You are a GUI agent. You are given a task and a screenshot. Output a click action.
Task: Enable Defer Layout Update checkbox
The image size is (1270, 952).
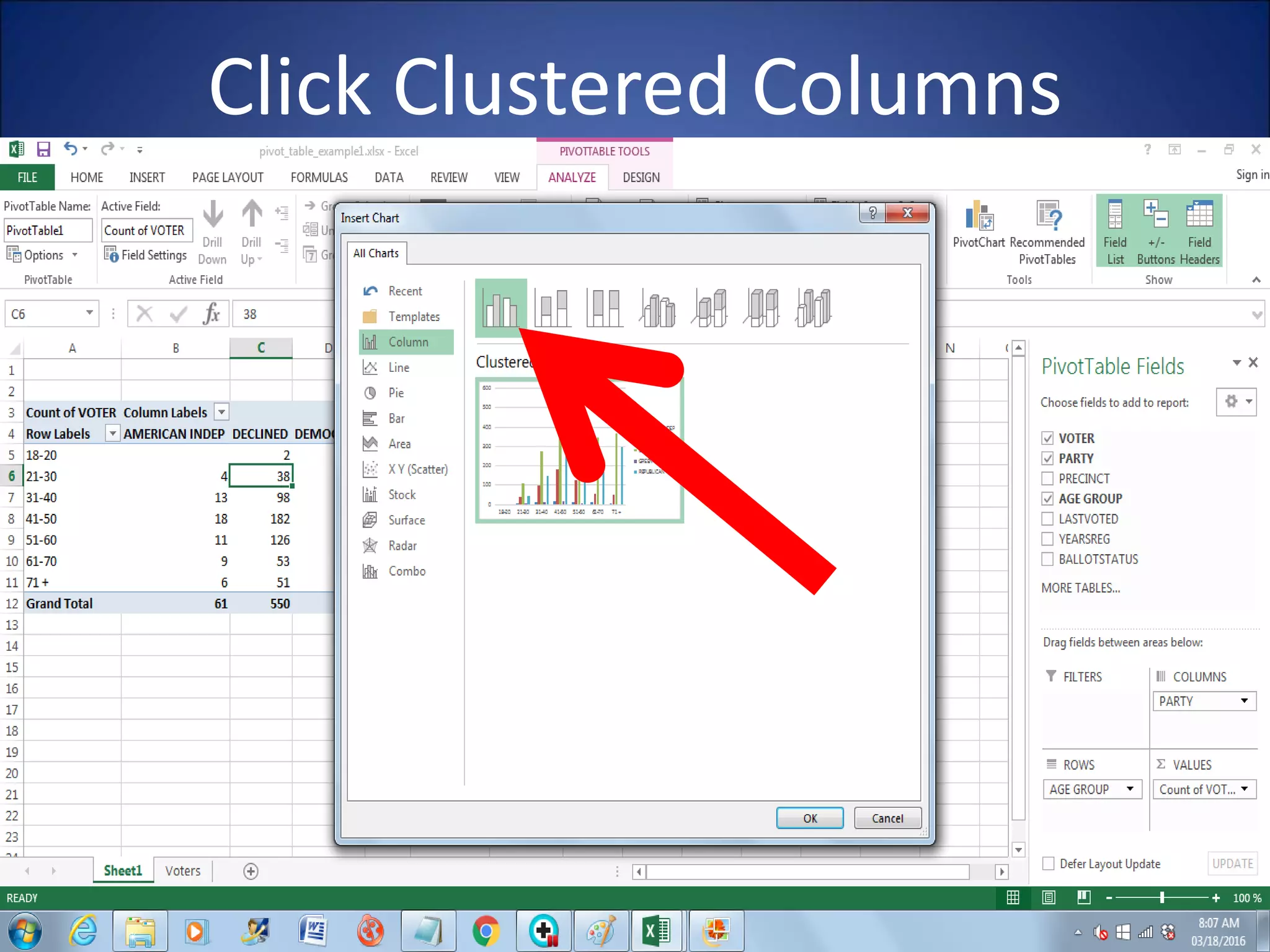1049,863
